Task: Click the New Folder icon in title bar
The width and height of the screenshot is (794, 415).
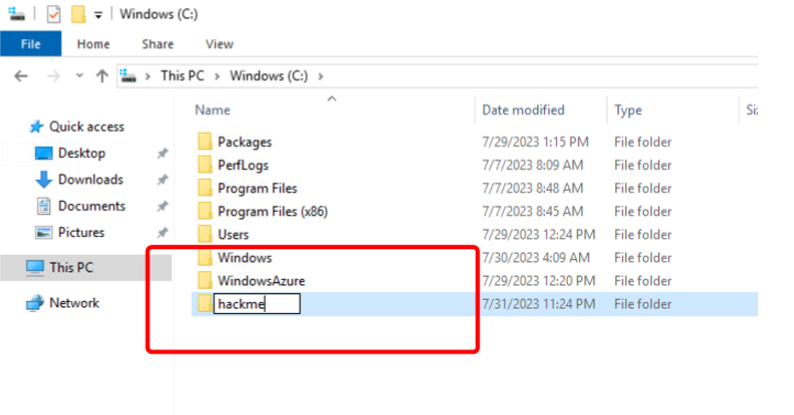Action: click(x=78, y=15)
